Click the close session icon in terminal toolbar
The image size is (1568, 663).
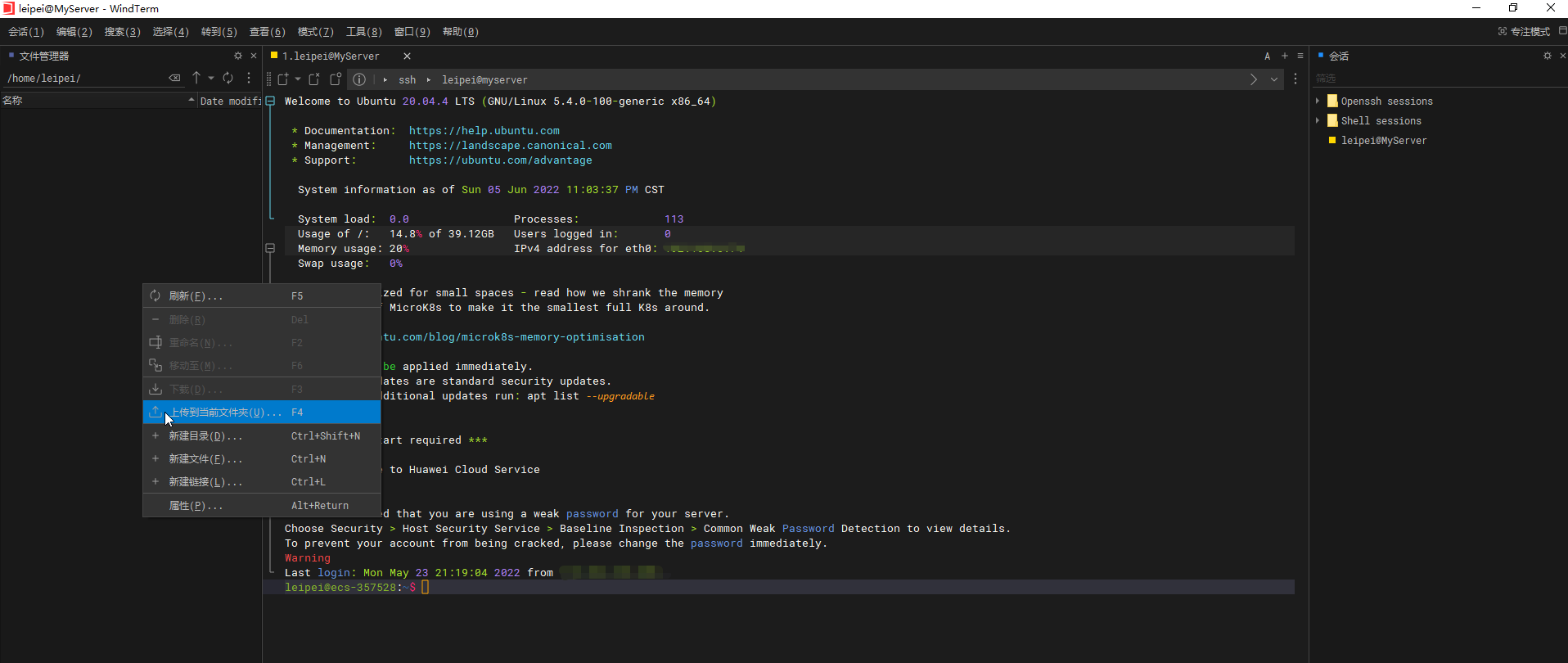(314, 79)
